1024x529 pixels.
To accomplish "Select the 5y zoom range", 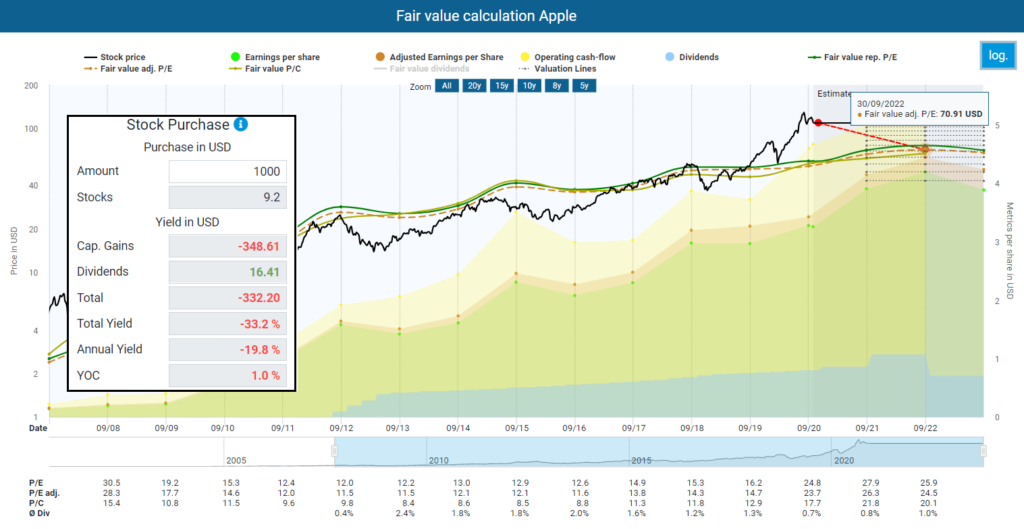I will click(x=584, y=86).
